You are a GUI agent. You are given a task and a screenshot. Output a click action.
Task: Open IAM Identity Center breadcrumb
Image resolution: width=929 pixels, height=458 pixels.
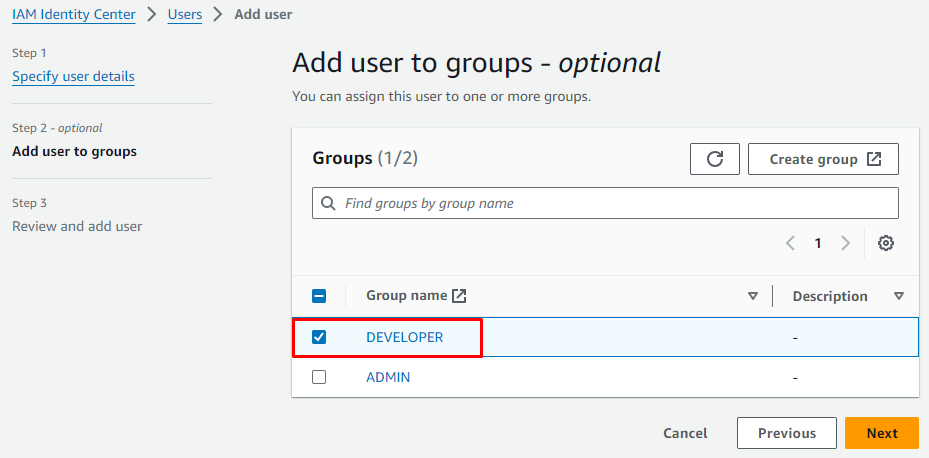(73, 15)
